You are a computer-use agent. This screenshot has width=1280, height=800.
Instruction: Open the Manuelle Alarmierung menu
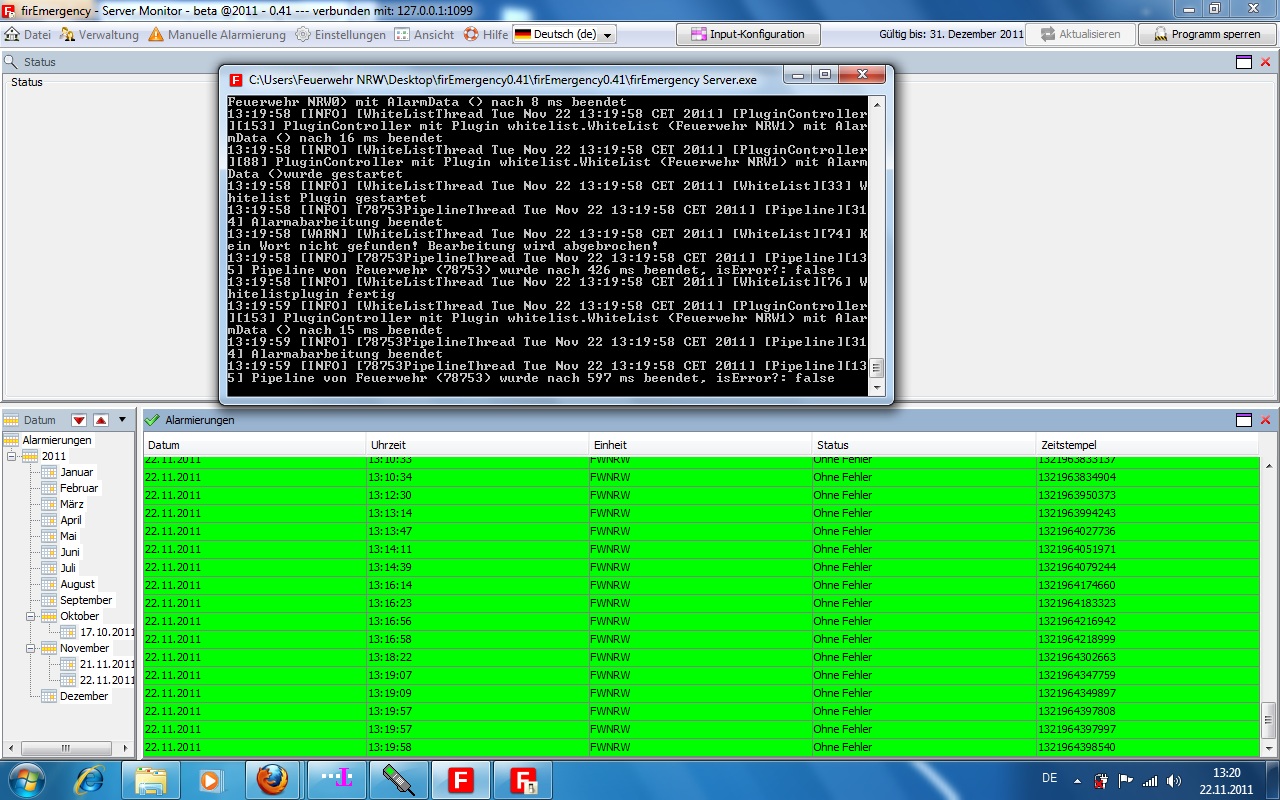click(x=217, y=34)
